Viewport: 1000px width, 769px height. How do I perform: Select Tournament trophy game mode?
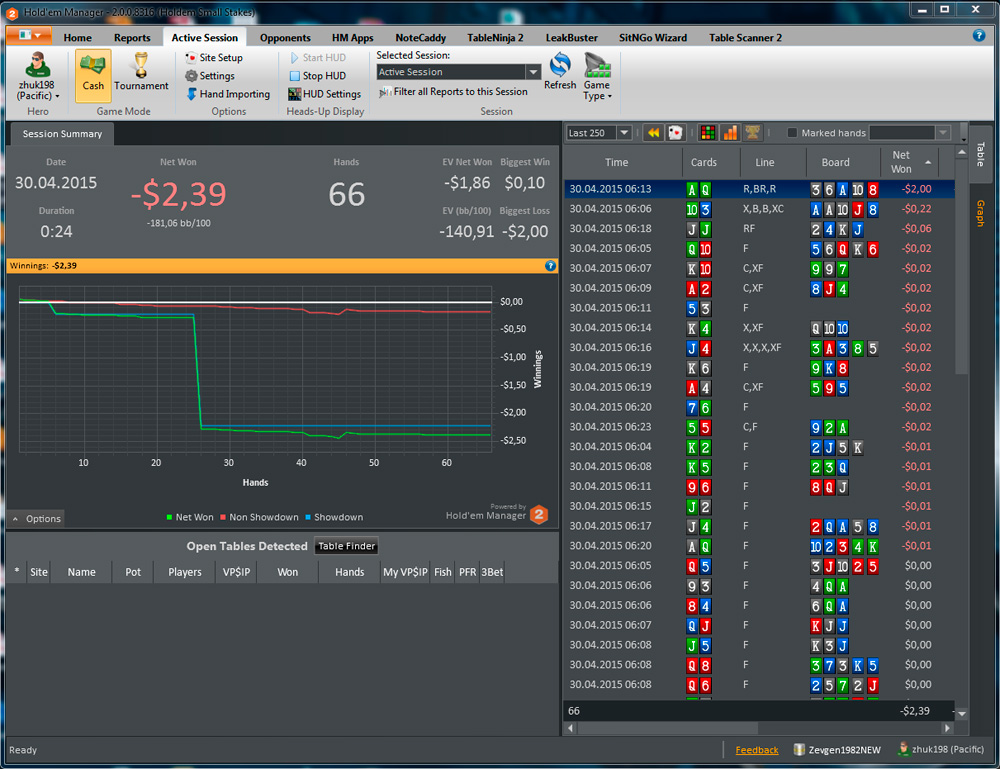pyautogui.click(x=141, y=72)
